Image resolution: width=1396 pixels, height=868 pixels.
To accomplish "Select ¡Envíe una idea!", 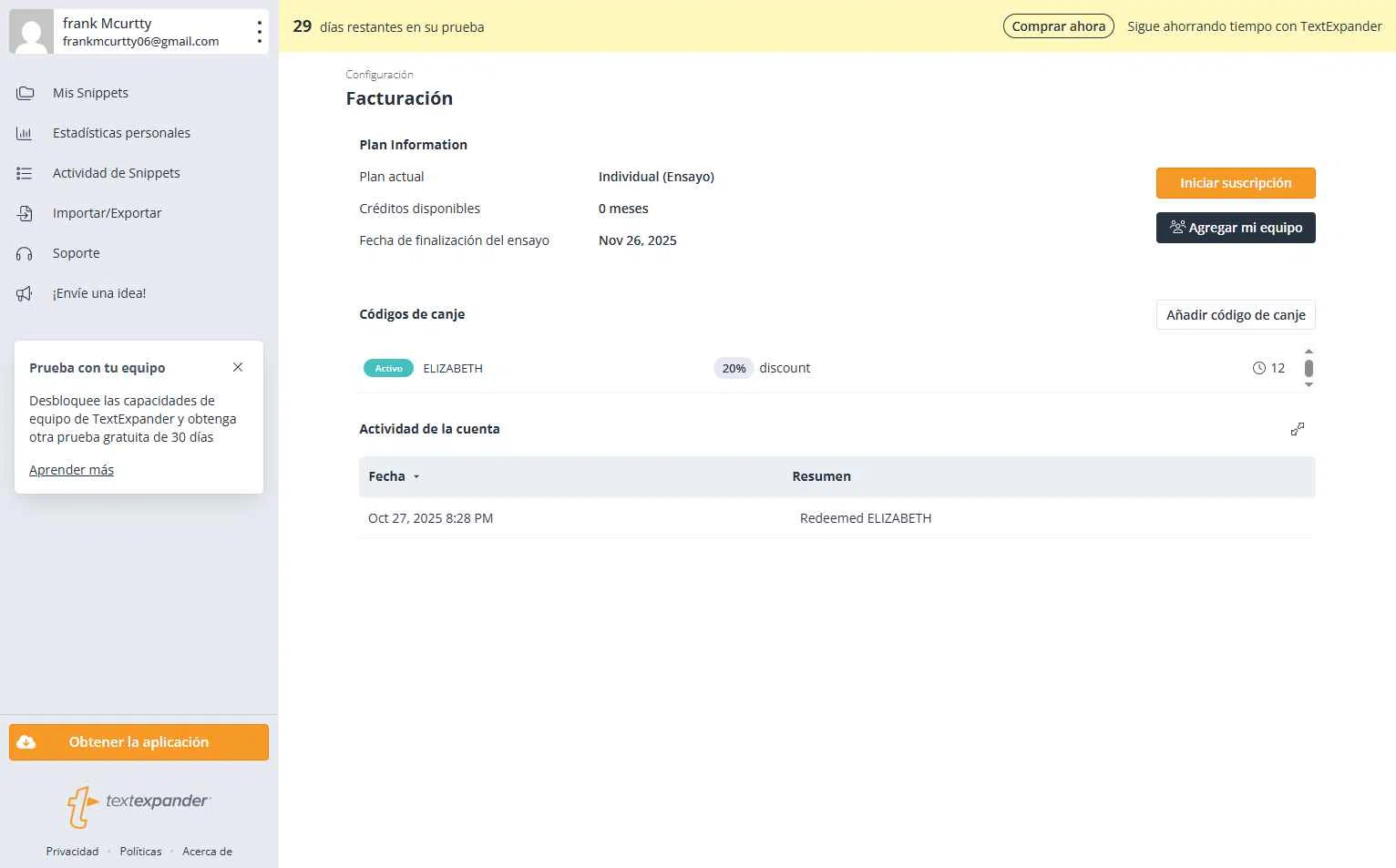I will 99,293.
